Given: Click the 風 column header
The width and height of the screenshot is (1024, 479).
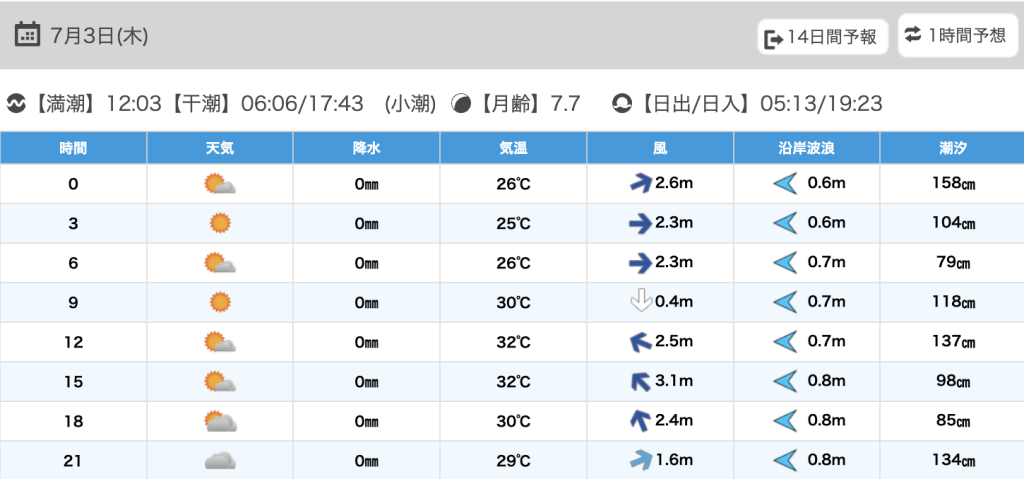Looking at the screenshot, I should coord(660,148).
